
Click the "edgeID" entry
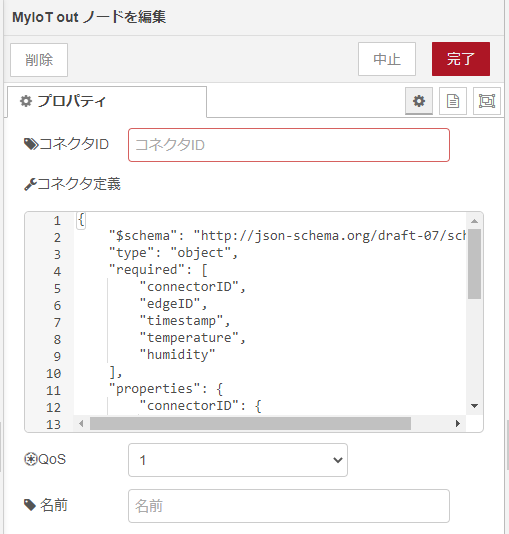click(173, 304)
